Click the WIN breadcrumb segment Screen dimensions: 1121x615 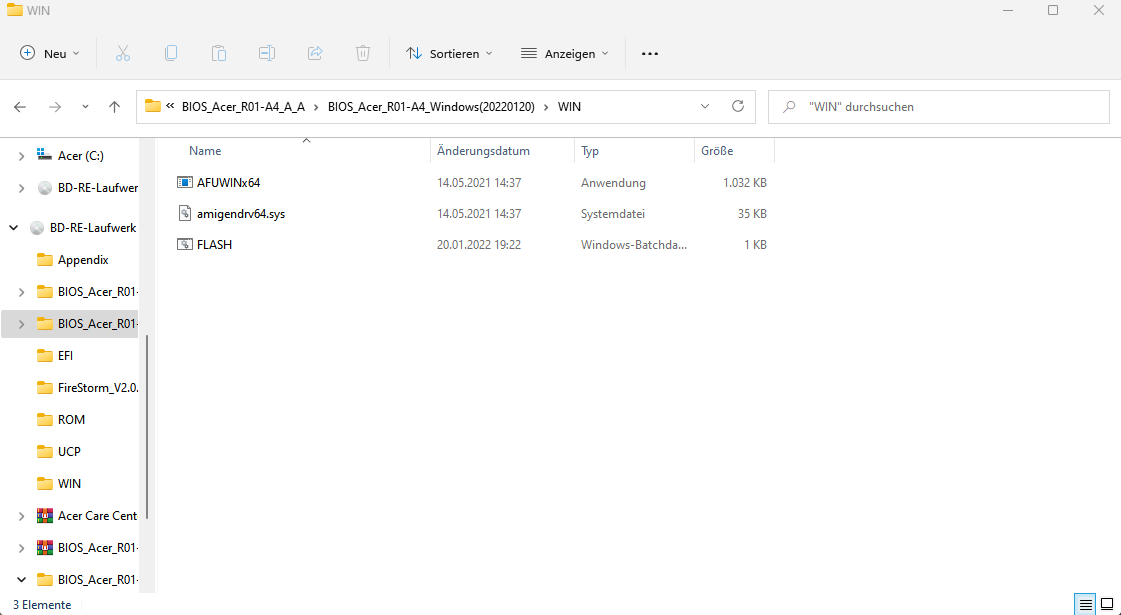(569, 107)
